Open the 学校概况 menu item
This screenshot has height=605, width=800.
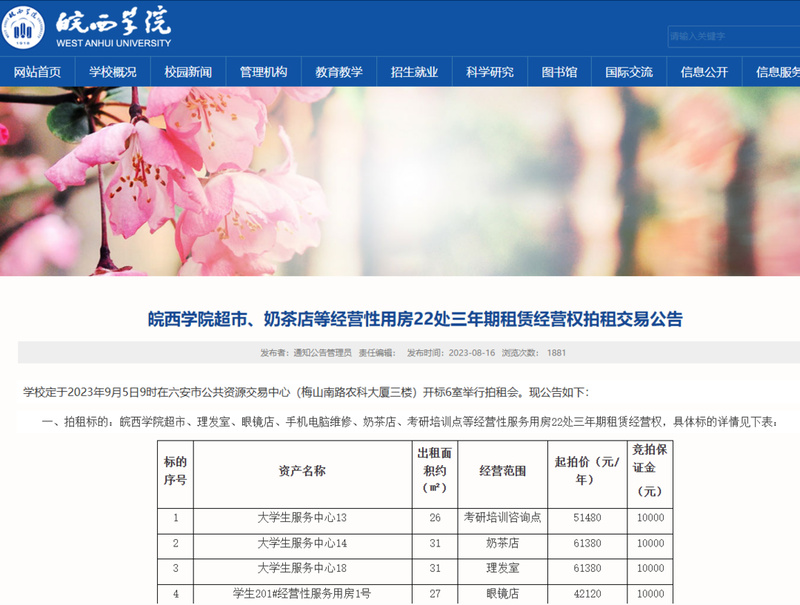[113, 72]
